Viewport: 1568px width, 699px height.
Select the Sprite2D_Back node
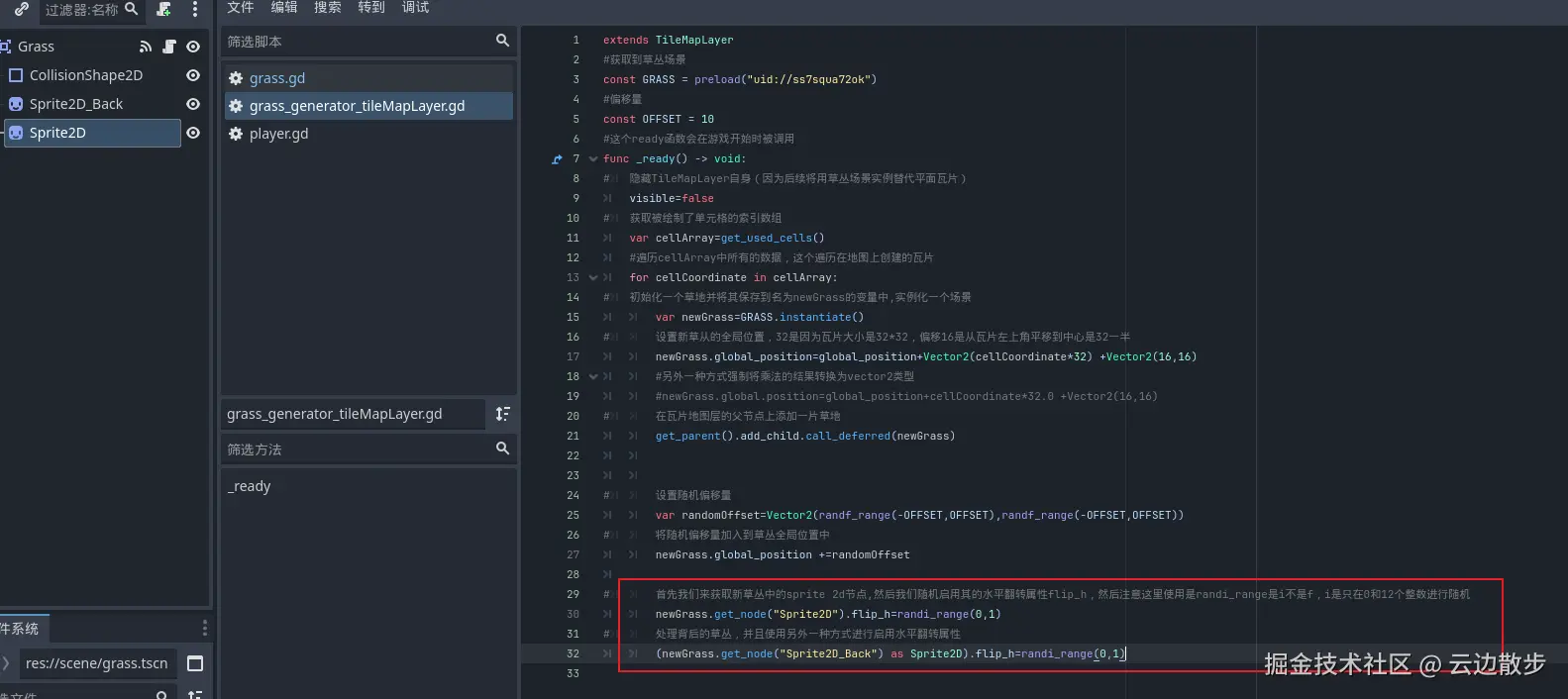click(76, 104)
